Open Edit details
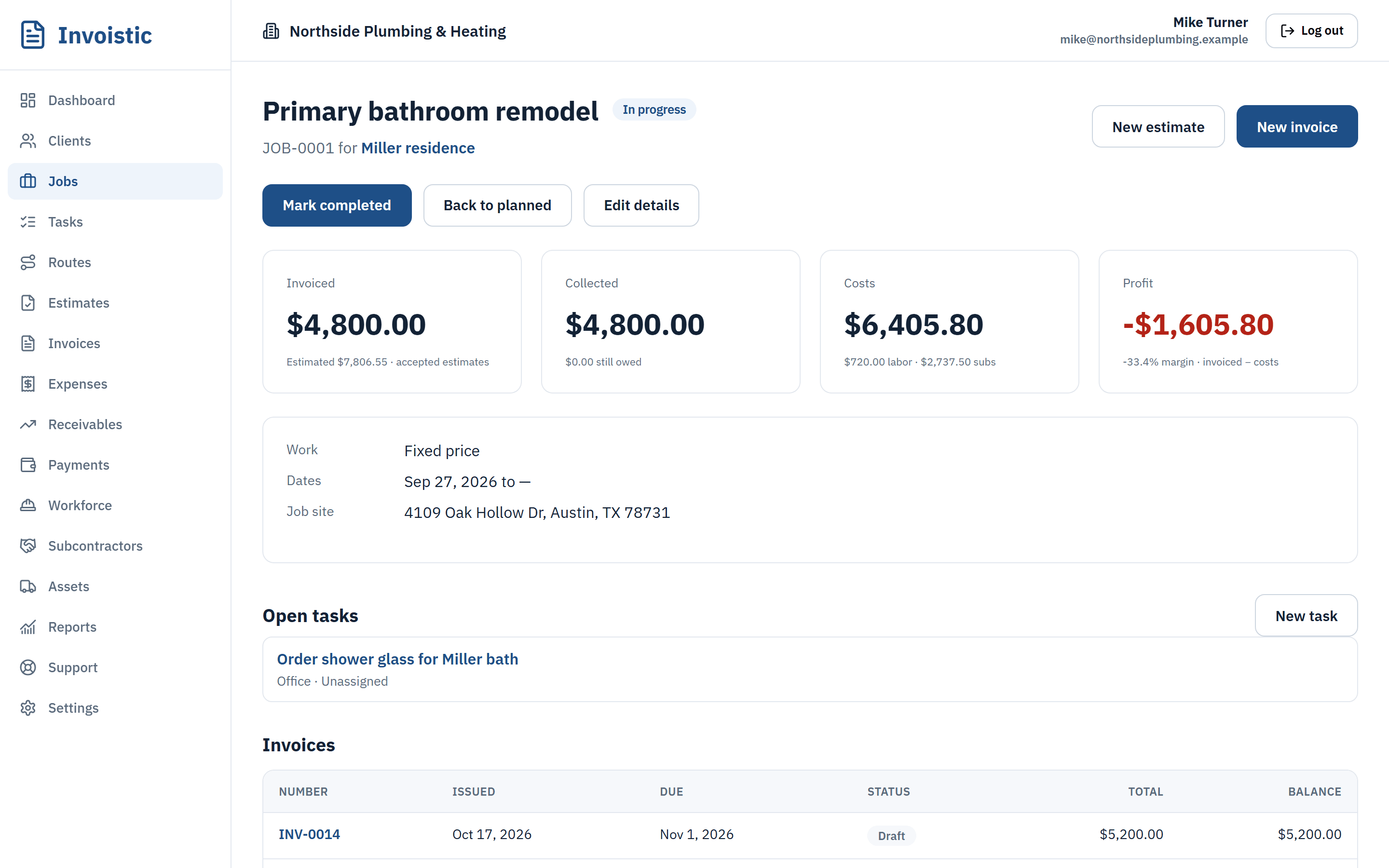This screenshot has height=868, width=1389. pos(641,205)
